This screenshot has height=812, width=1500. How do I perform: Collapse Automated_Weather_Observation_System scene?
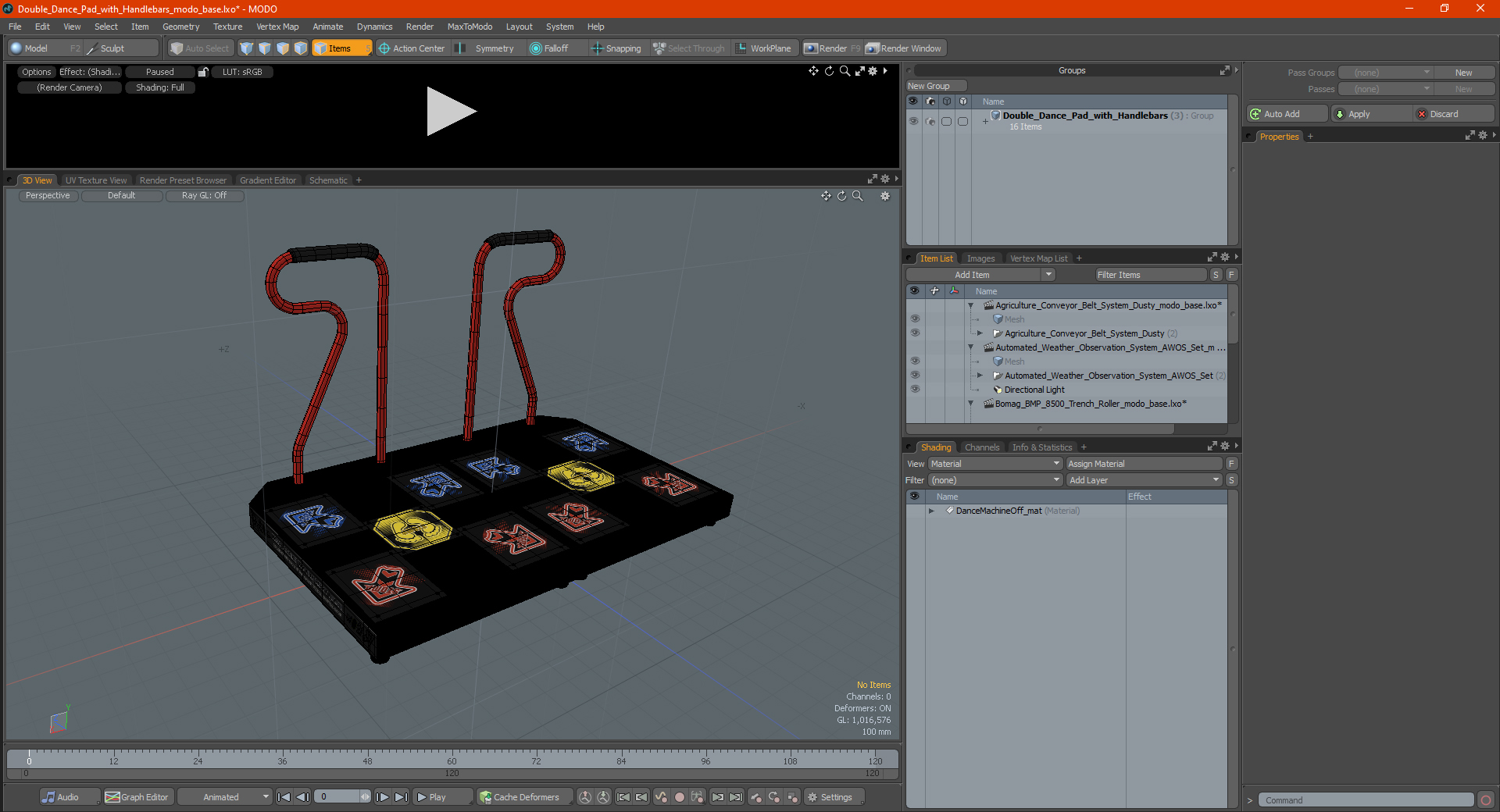(971, 347)
